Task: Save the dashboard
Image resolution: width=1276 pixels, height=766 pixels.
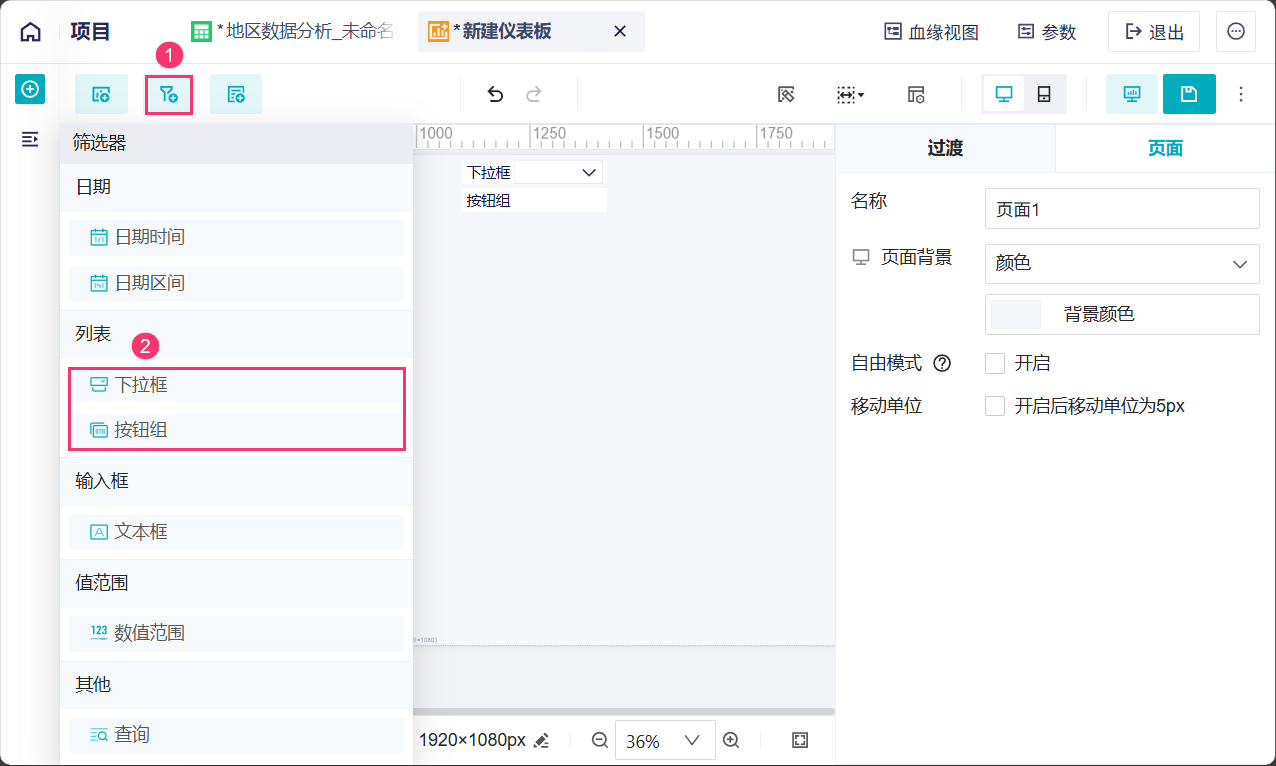Action: click(1189, 94)
